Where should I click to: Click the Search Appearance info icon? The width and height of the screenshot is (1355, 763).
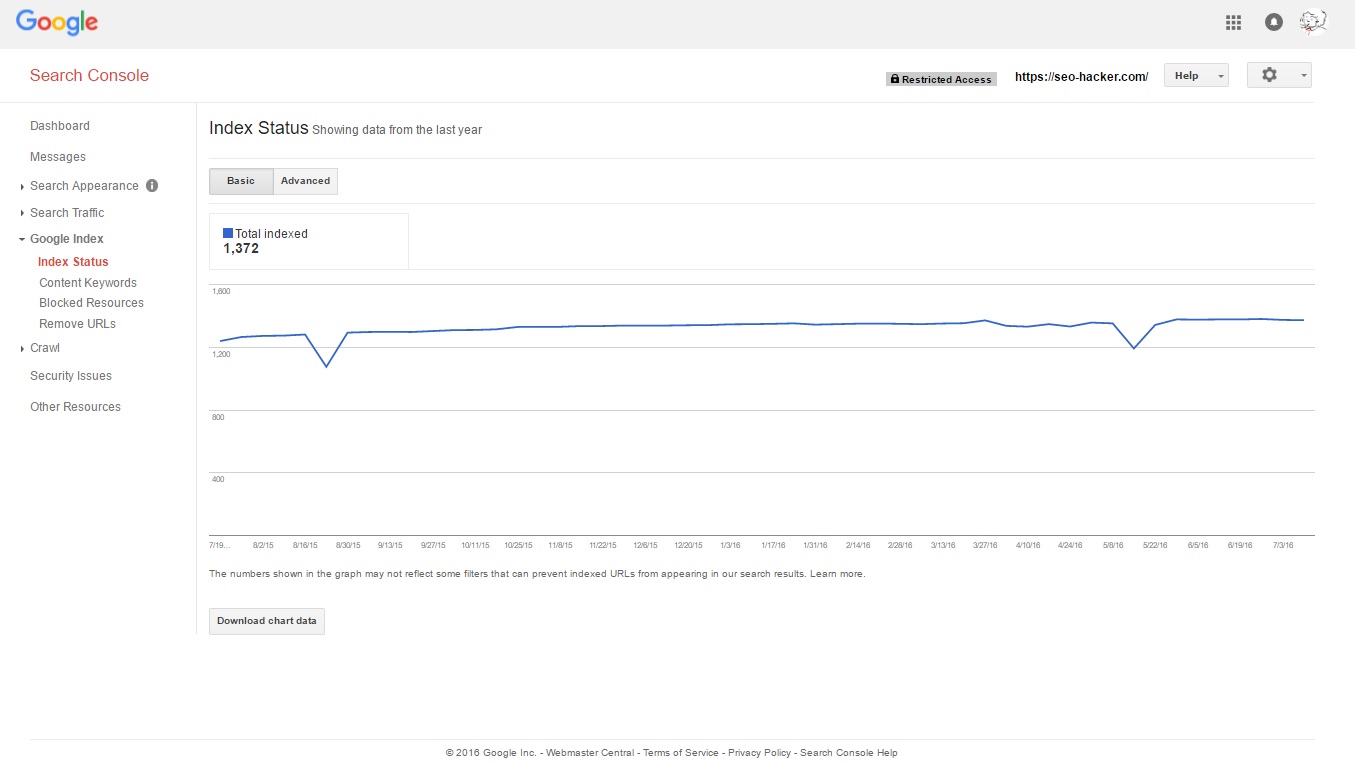[152, 185]
